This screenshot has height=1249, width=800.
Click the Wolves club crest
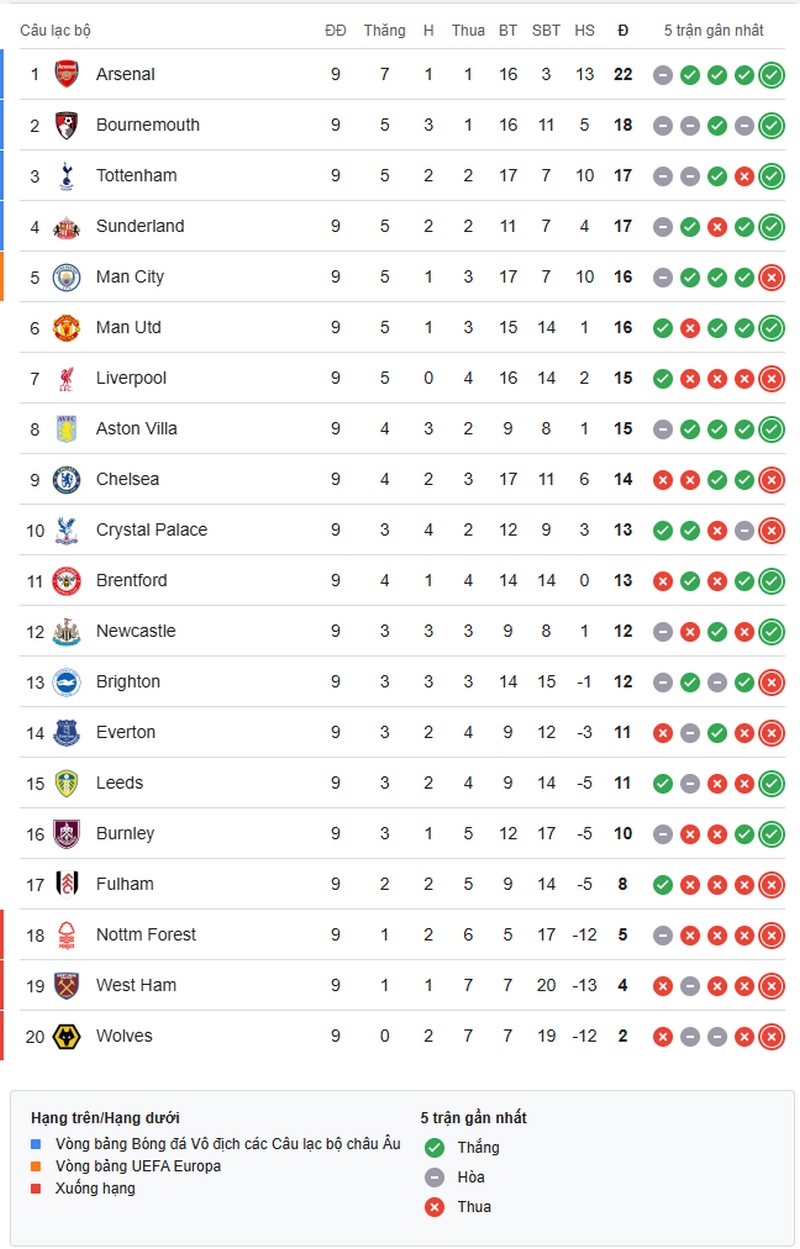click(67, 1036)
